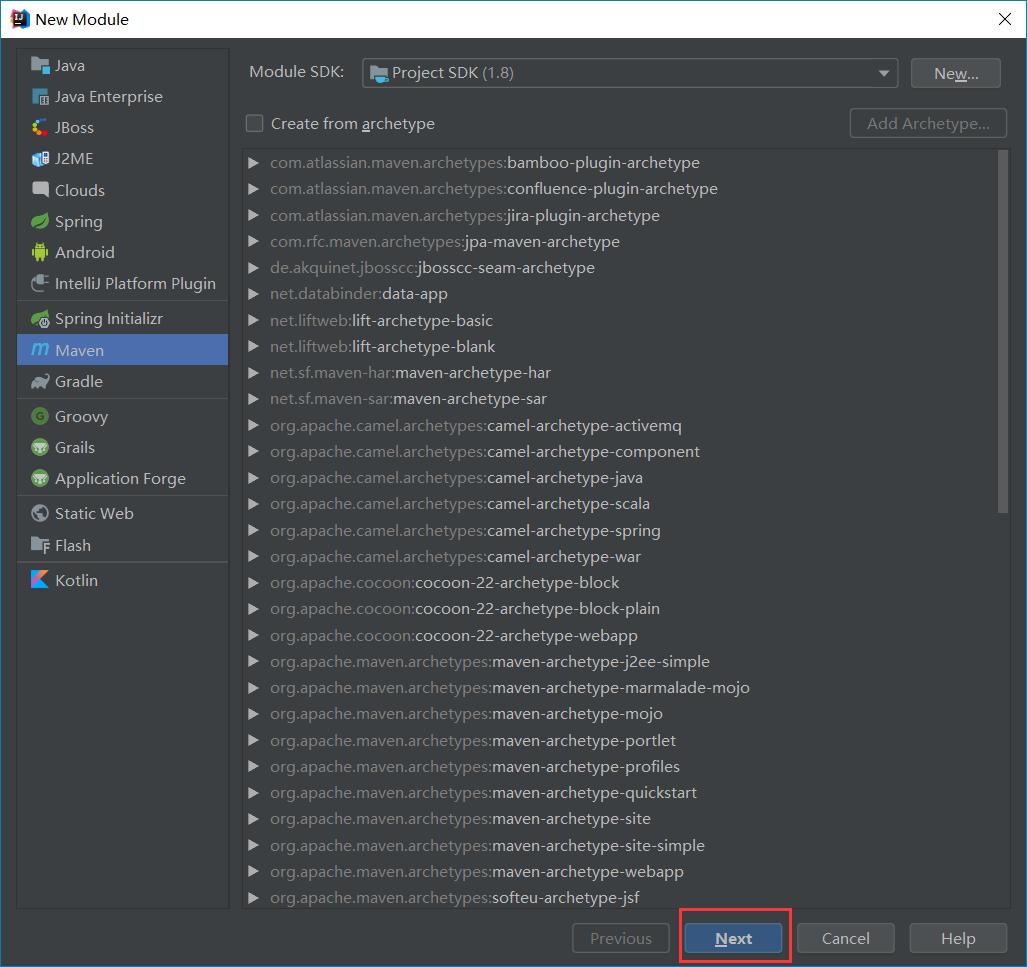Expand bamboo-plugin-archetype entry

pyautogui.click(x=253, y=163)
